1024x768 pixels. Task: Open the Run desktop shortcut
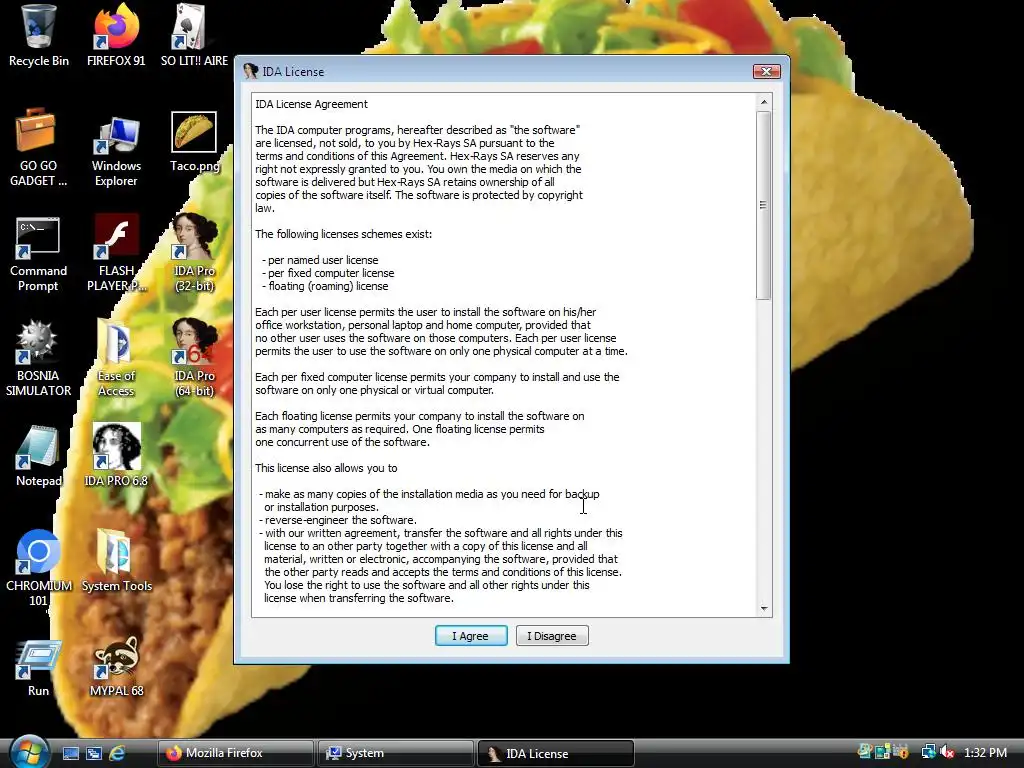pos(38,668)
